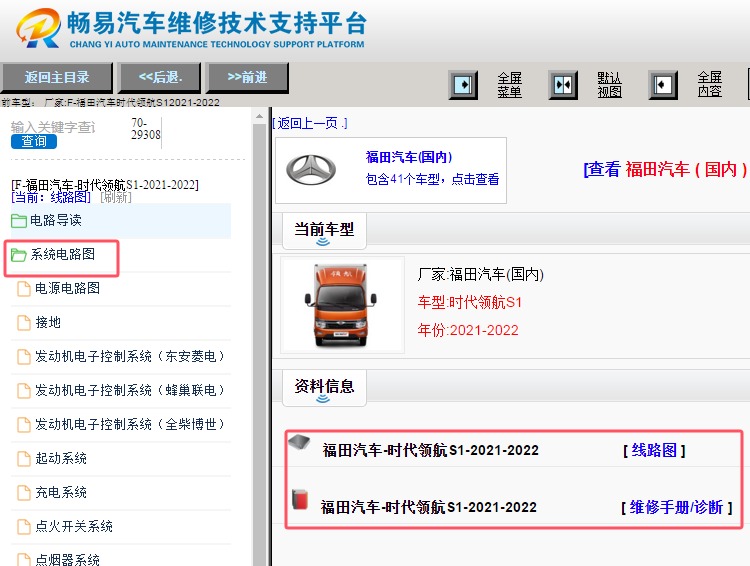
Task: Click gray chip icon on 线路图 row
Action: (299, 443)
